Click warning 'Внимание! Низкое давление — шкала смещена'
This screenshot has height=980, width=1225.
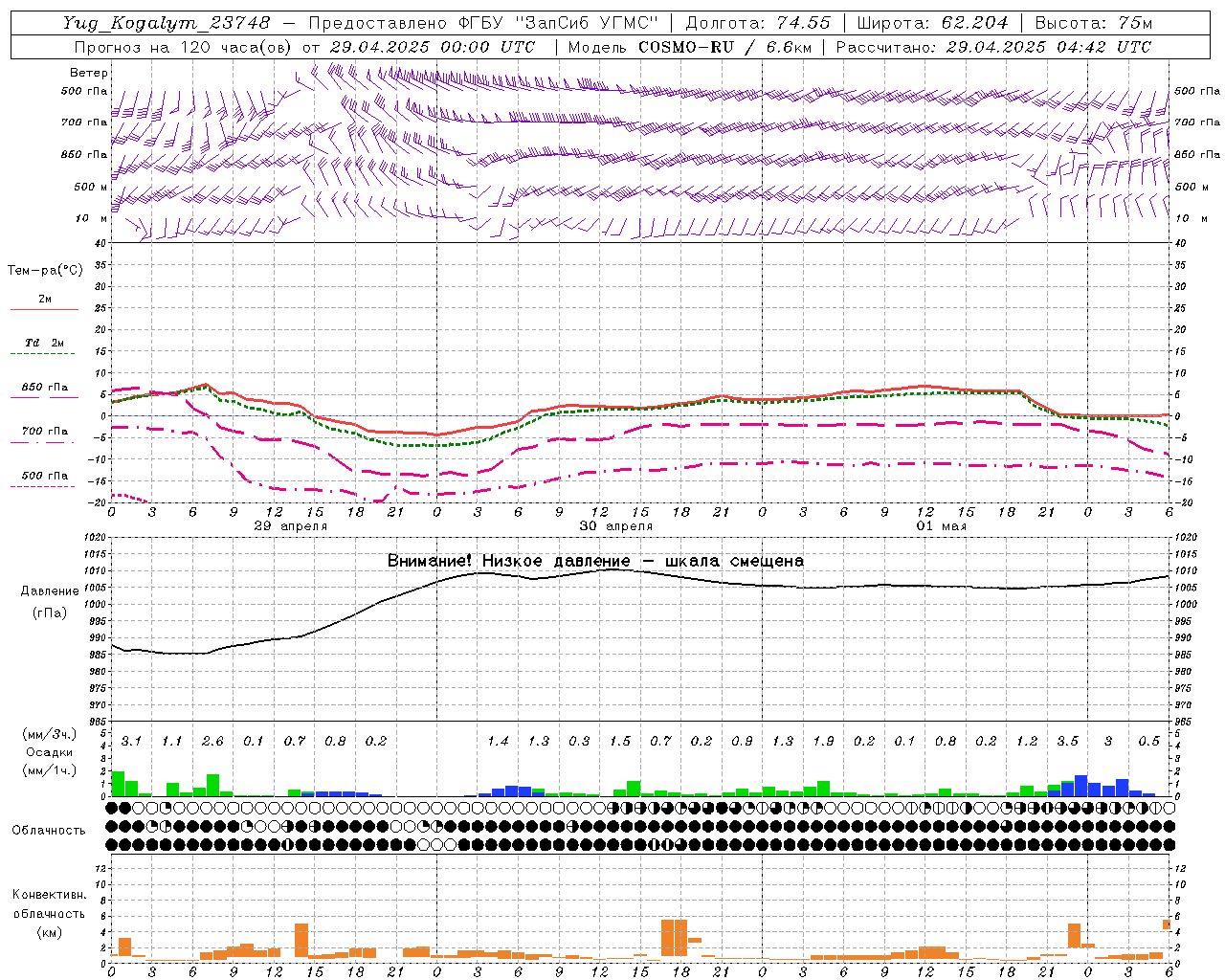click(595, 561)
